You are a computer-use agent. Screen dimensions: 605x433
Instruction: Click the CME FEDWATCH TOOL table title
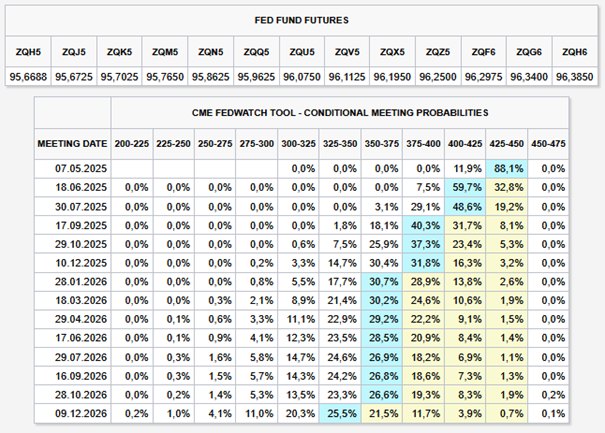[x=340, y=113]
